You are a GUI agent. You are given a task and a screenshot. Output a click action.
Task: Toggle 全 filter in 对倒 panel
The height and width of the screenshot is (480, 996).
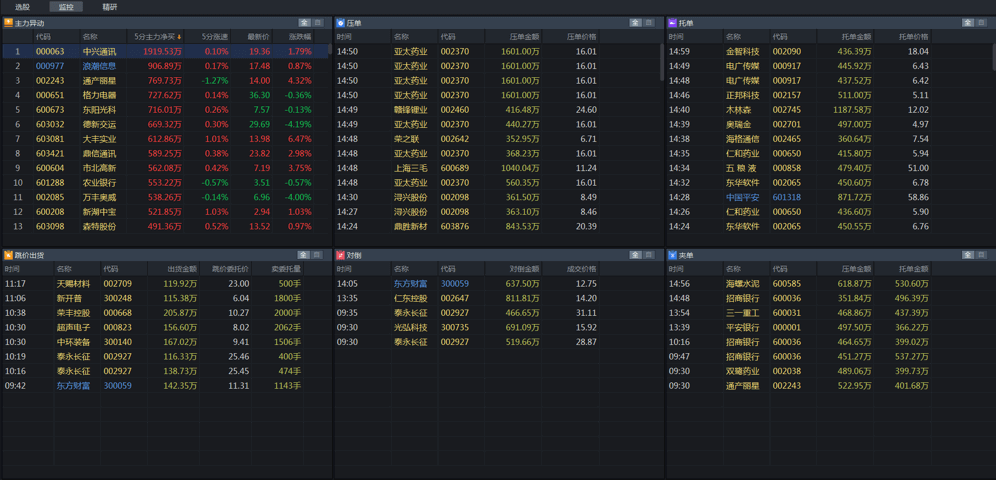pyautogui.click(x=636, y=255)
